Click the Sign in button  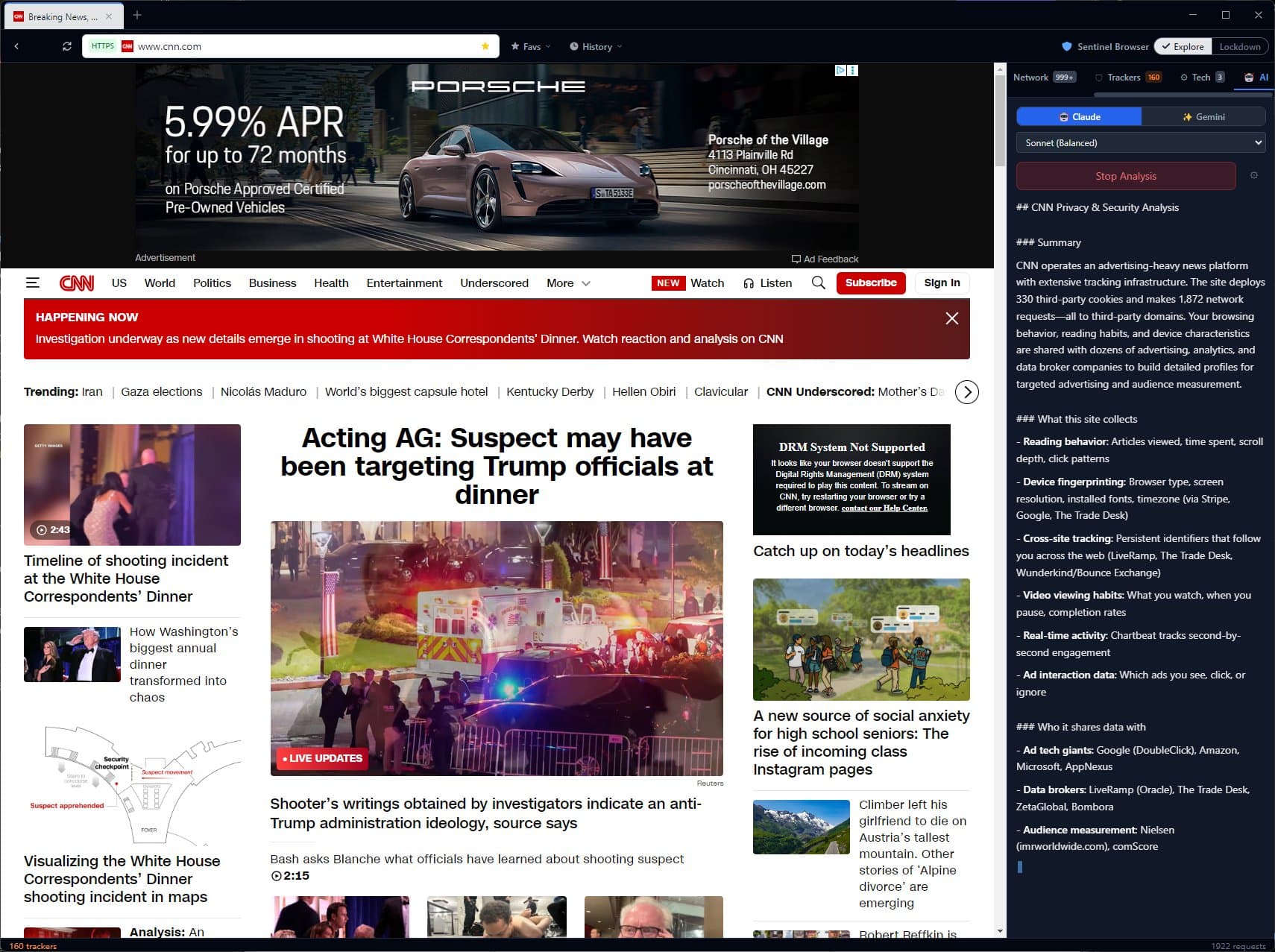click(942, 283)
